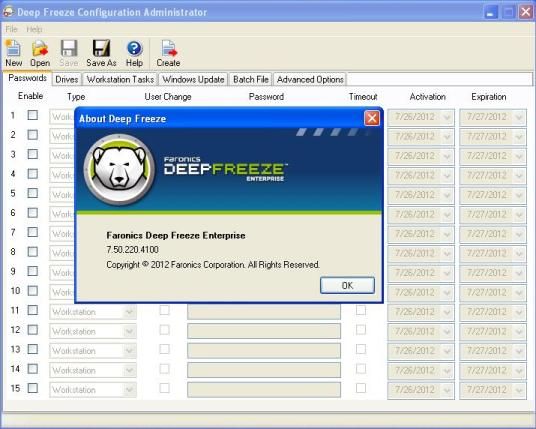Click version text 7.50.220.4100
This screenshot has height=429, width=536.
132,250
